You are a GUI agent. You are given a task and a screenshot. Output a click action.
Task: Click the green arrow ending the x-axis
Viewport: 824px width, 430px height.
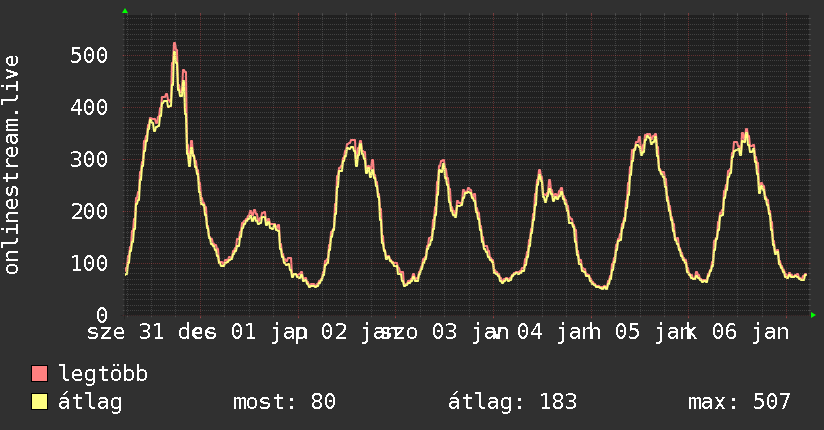813,315
